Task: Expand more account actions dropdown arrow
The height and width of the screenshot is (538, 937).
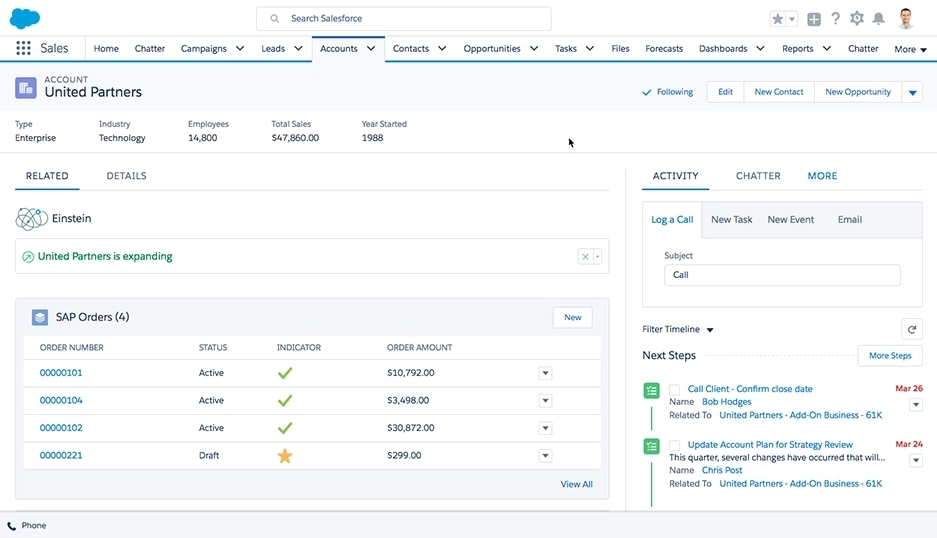Action: (912, 92)
